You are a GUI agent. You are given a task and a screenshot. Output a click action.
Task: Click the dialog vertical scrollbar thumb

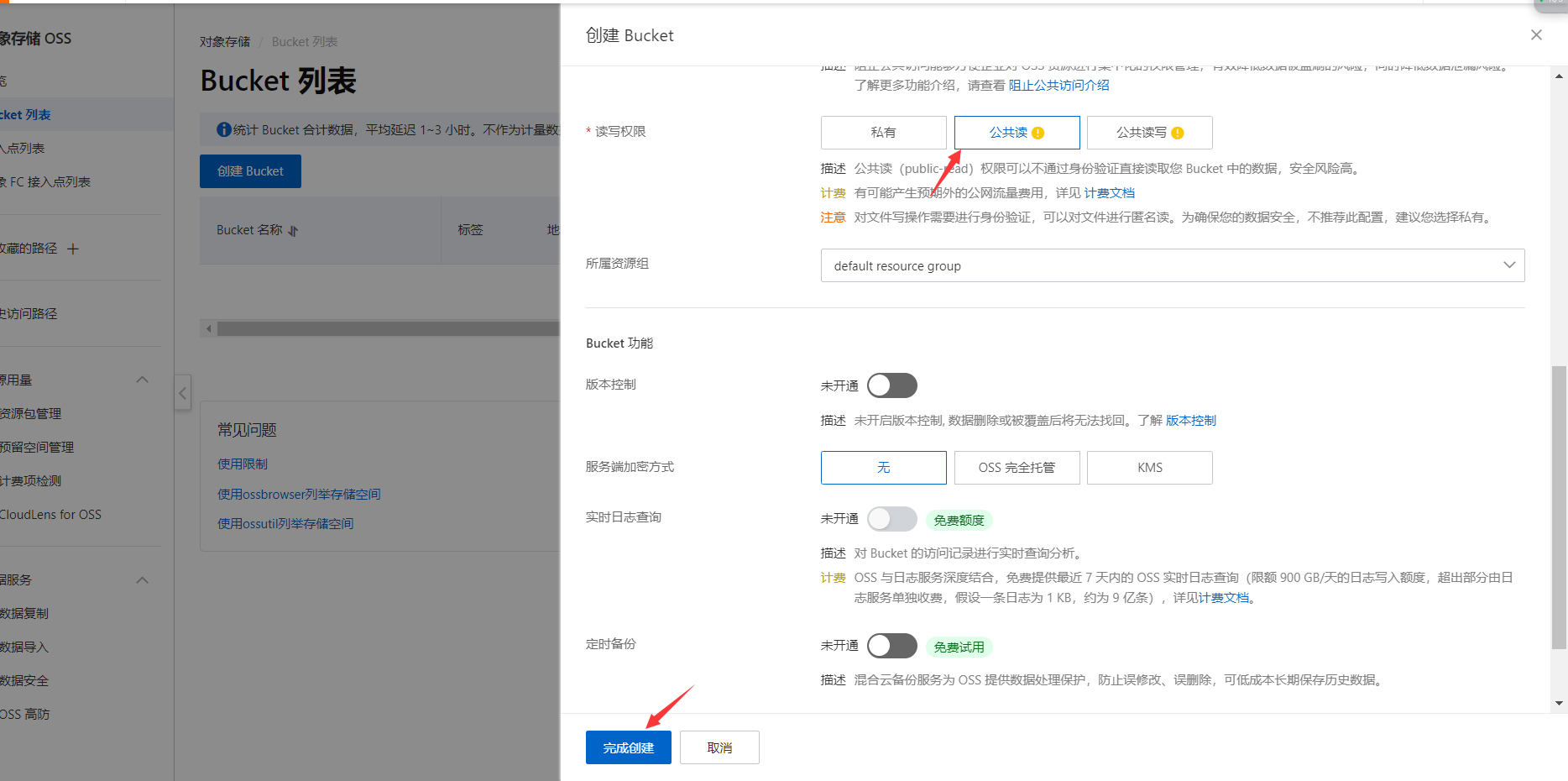click(1559, 507)
